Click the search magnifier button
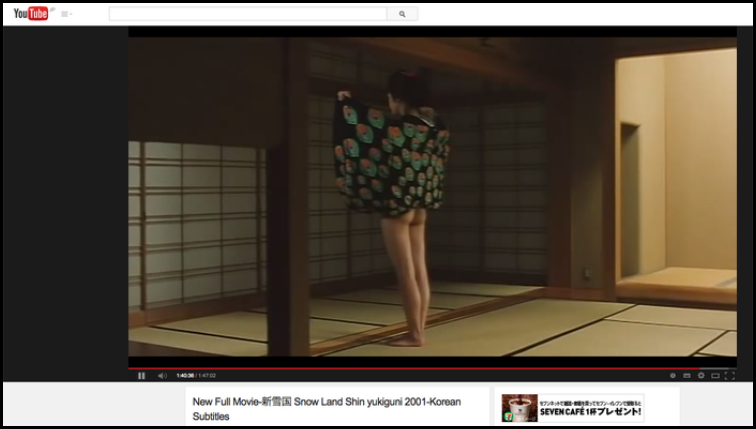756x429 pixels. tap(402, 14)
